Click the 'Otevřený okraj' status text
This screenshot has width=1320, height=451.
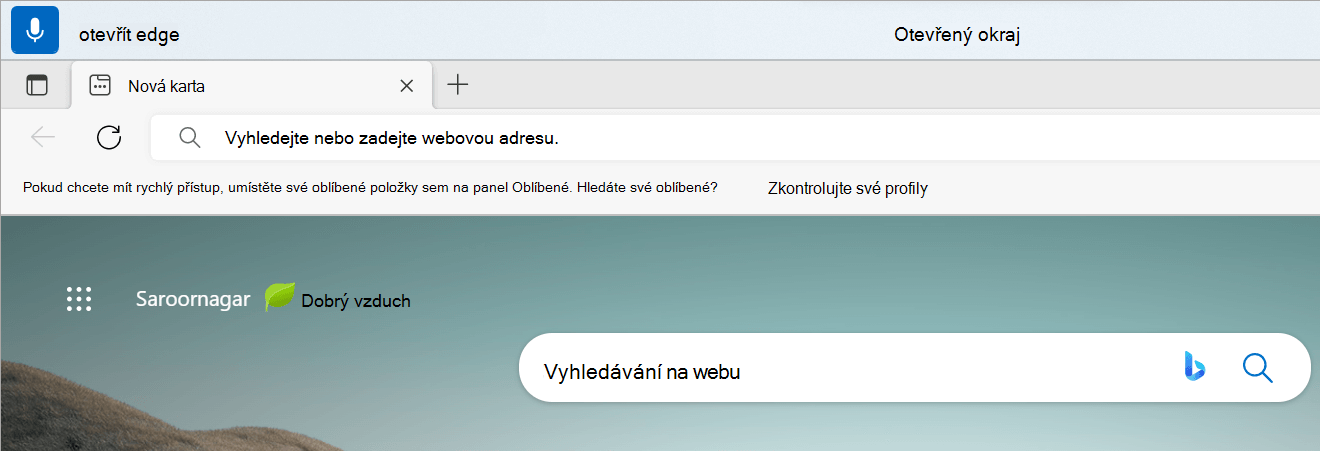956,35
